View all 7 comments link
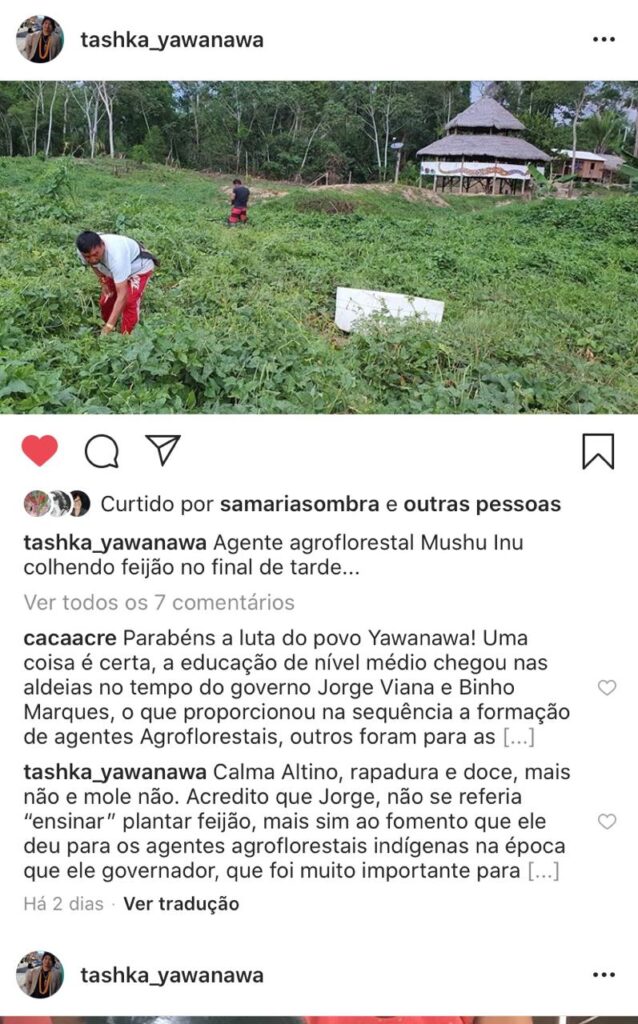Viewport: 638px width, 1024px height. (x=159, y=602)
